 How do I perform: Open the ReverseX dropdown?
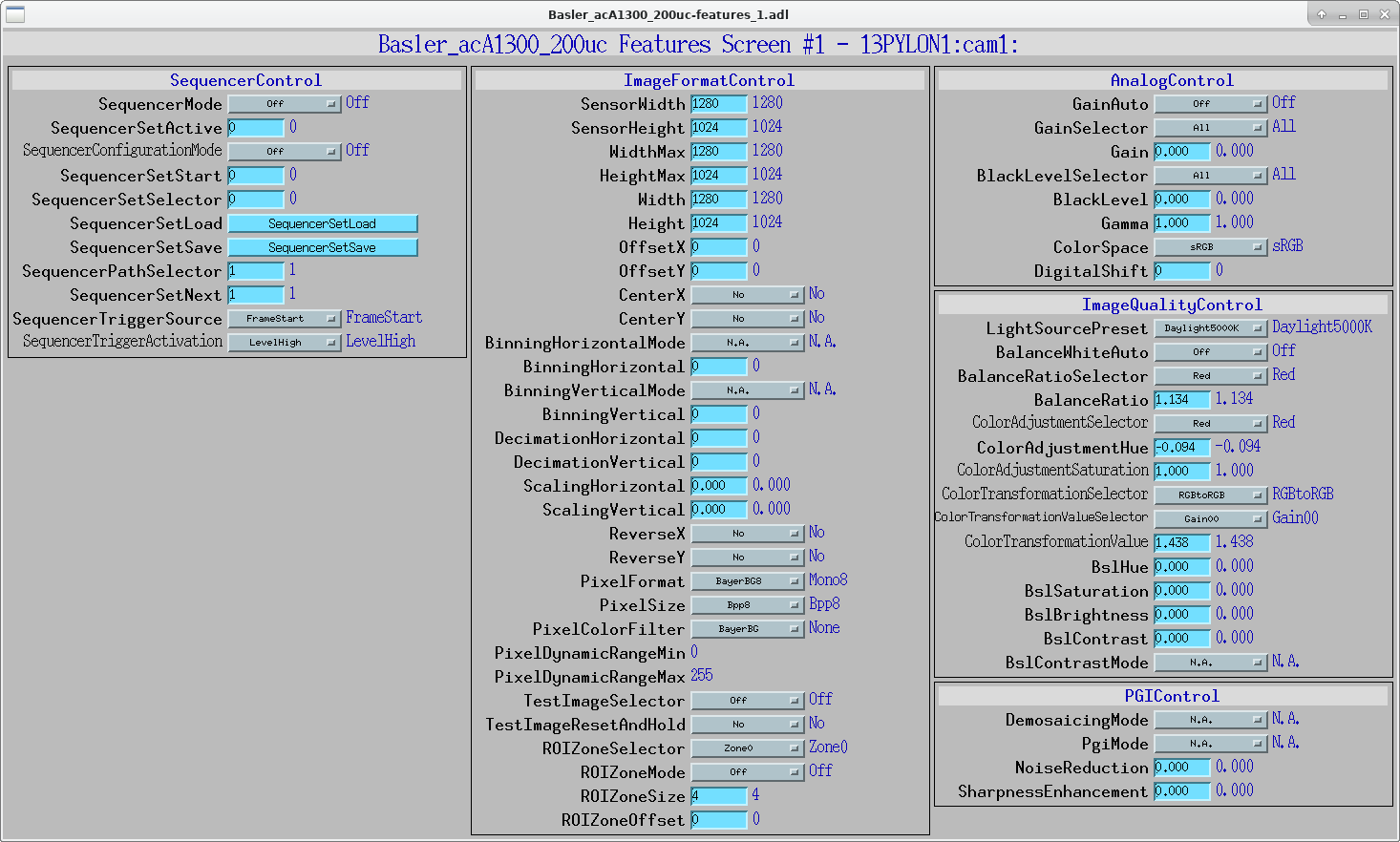pyautogui.click(x=748, y=533)
